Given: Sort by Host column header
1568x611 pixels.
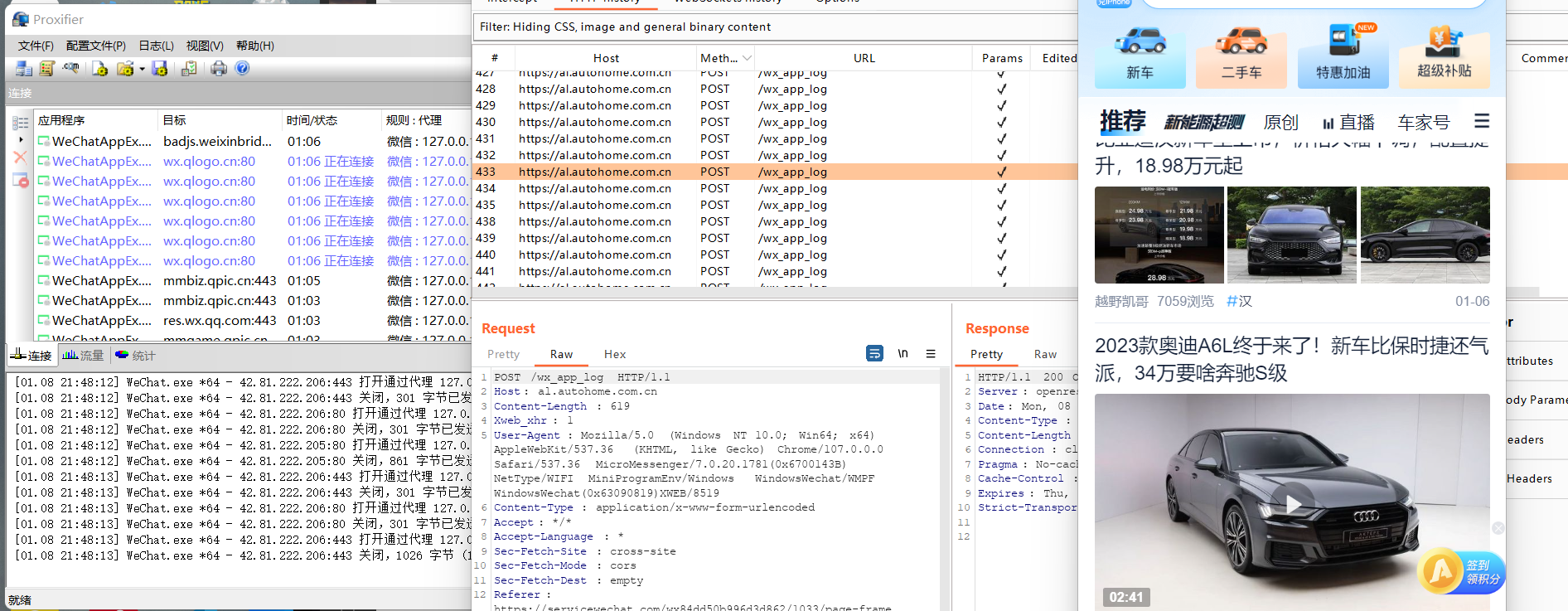Looking at the screenshot, I should pyautogui.click(x=606, y=58).
